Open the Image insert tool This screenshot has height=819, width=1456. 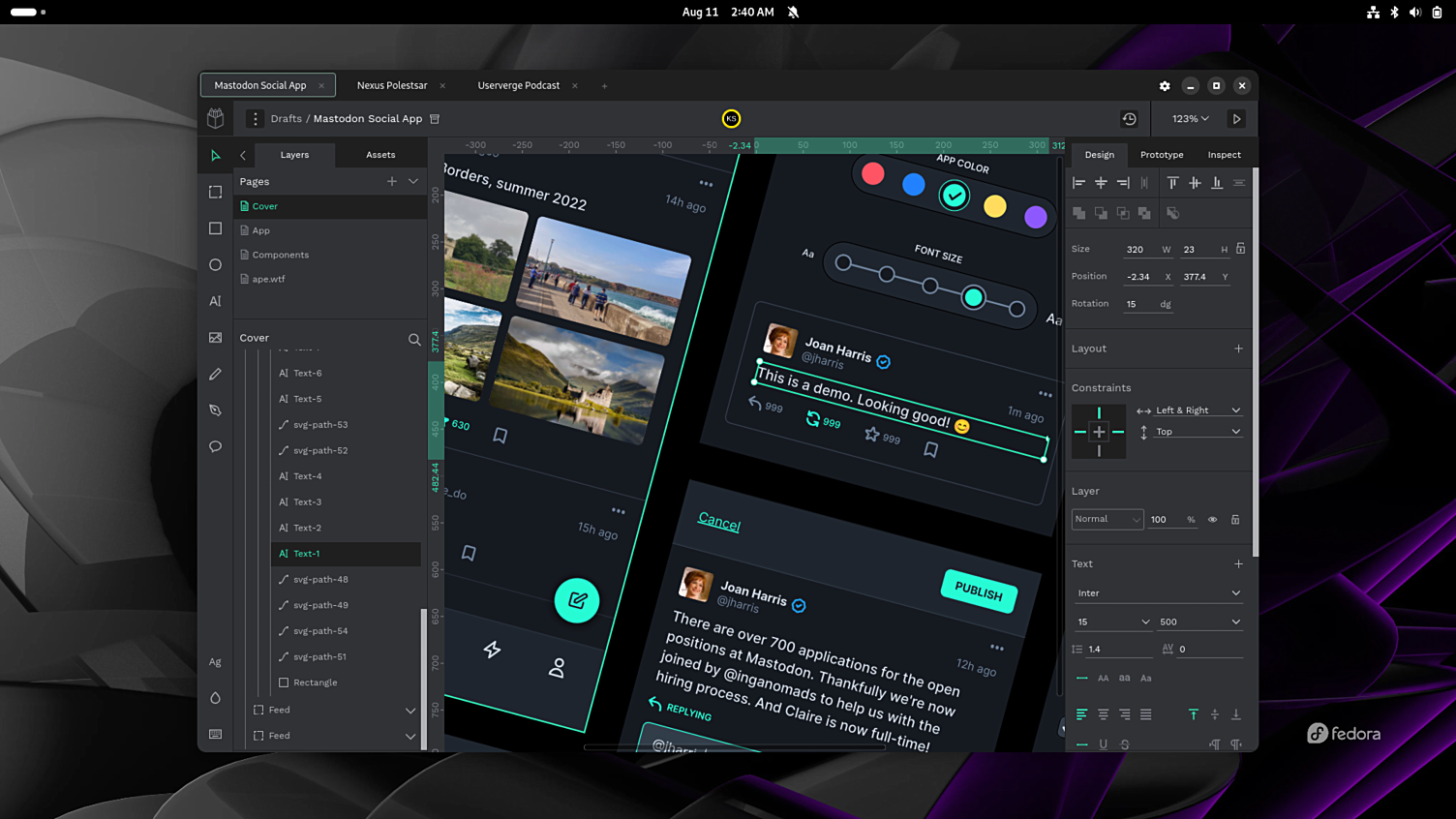coord(215,337)
